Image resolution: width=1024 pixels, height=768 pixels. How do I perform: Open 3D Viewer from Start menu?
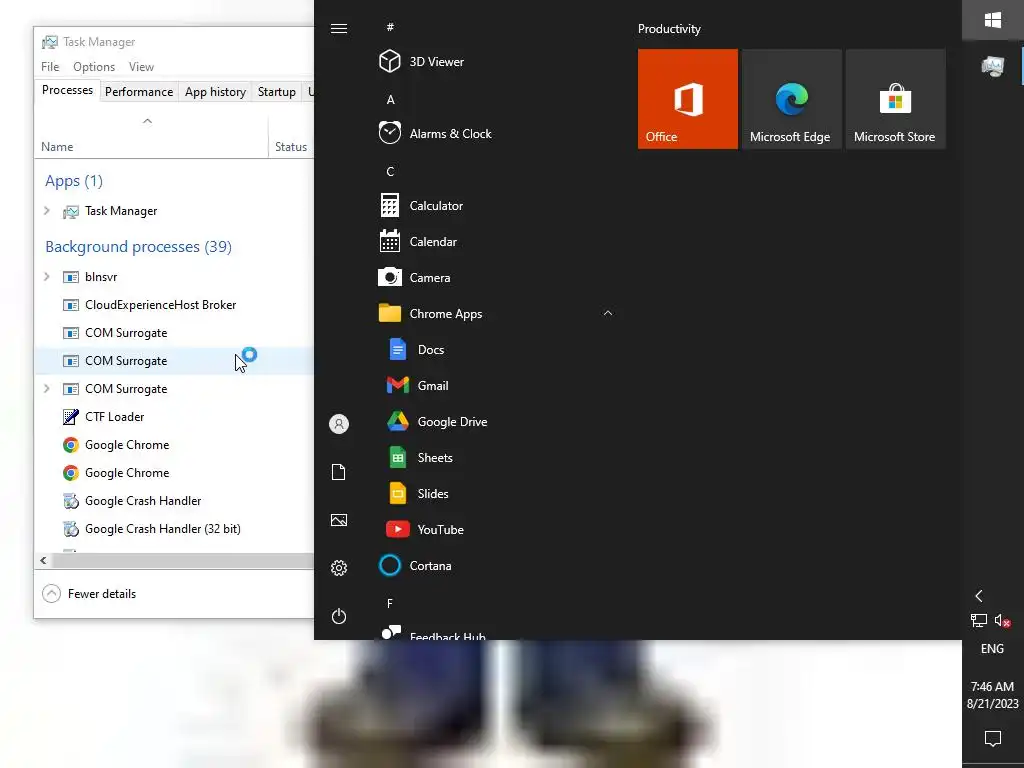tap(496, 61)
